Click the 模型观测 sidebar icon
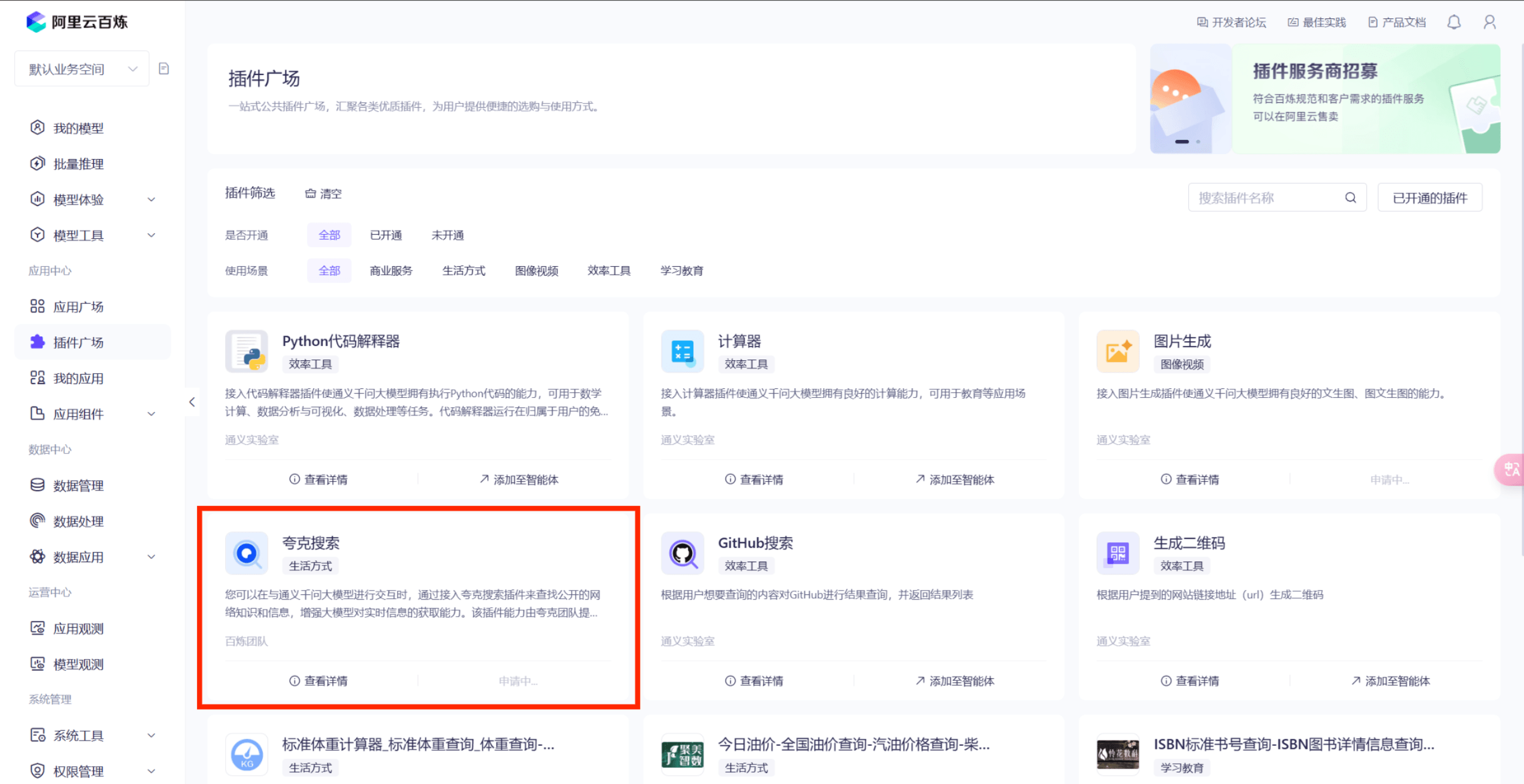1524x784 pixels. (x=38, y=664)
